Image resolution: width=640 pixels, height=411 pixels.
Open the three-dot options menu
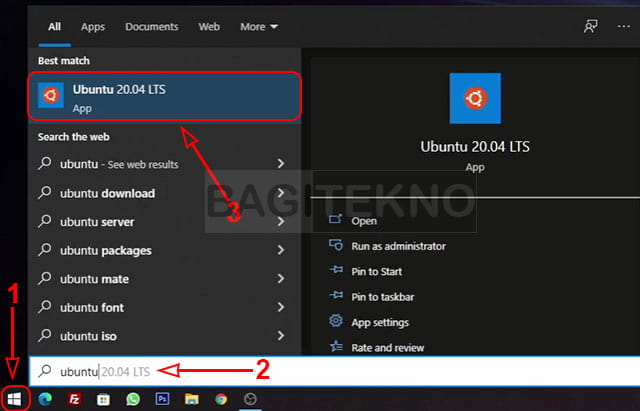(x=624, y=27)
